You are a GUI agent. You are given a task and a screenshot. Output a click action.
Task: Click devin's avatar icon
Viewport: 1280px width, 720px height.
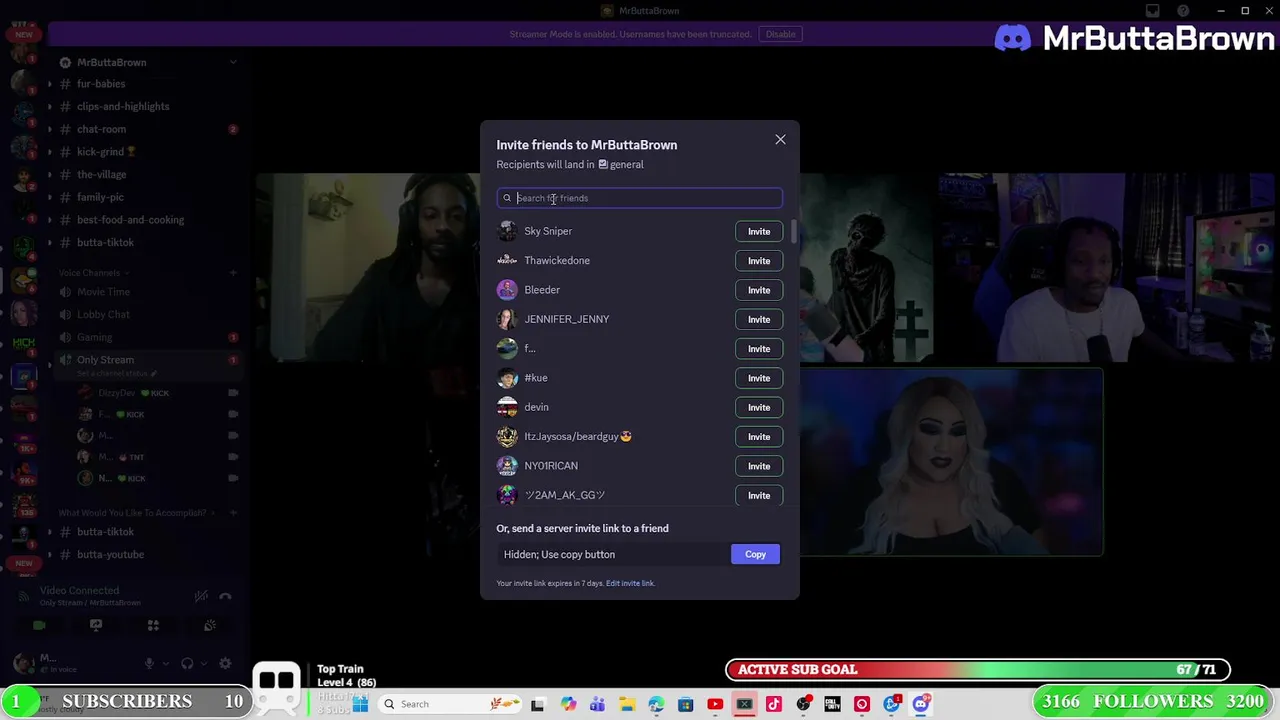coord(507,407)
